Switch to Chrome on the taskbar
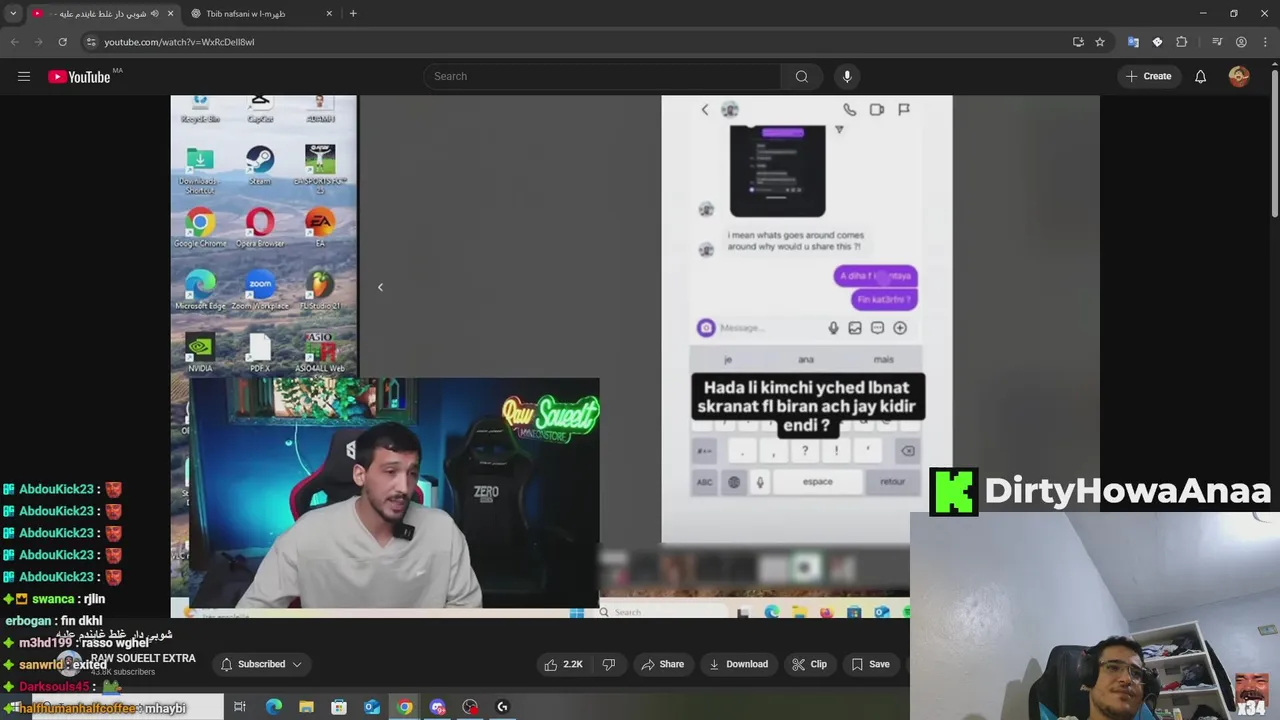The width and height of the screenshot is (1280, 720). pyautogui.click(x=405, y=707)
